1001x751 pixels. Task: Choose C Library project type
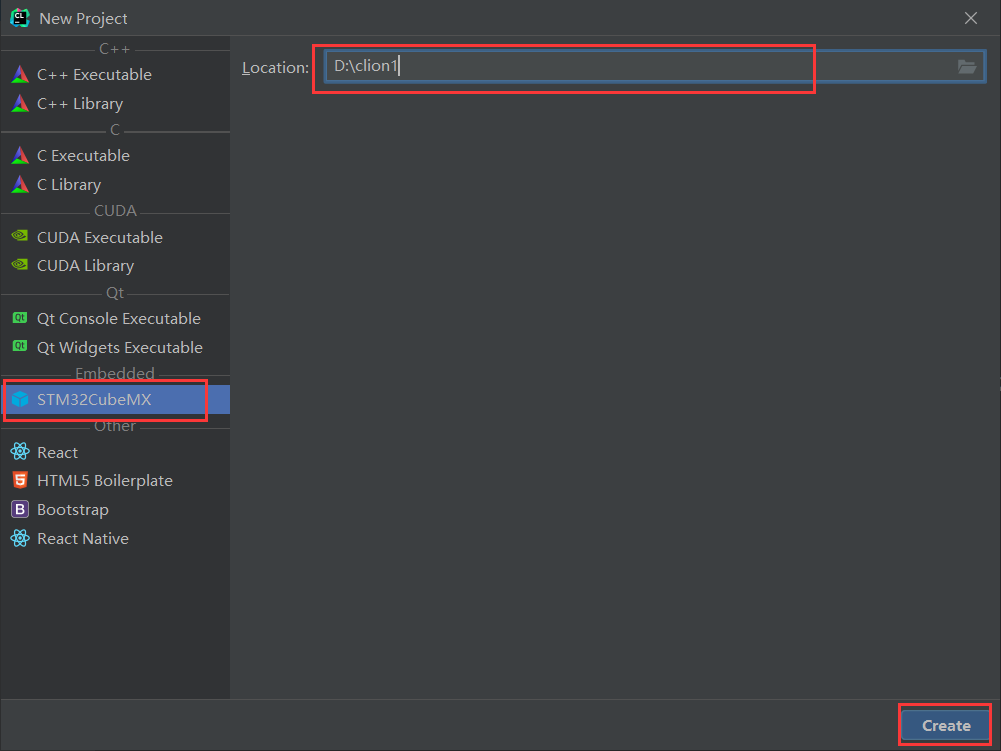pos(116,185)
